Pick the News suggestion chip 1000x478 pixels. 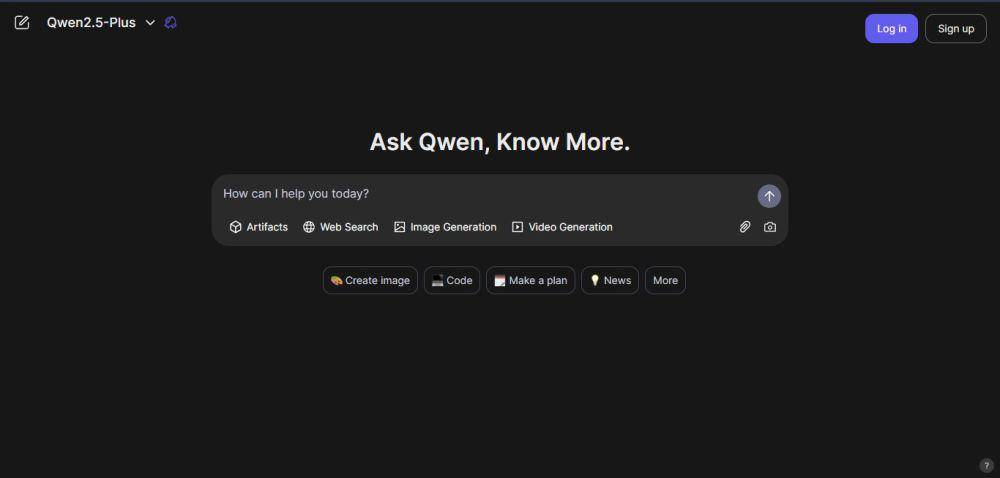click(610, 280)
